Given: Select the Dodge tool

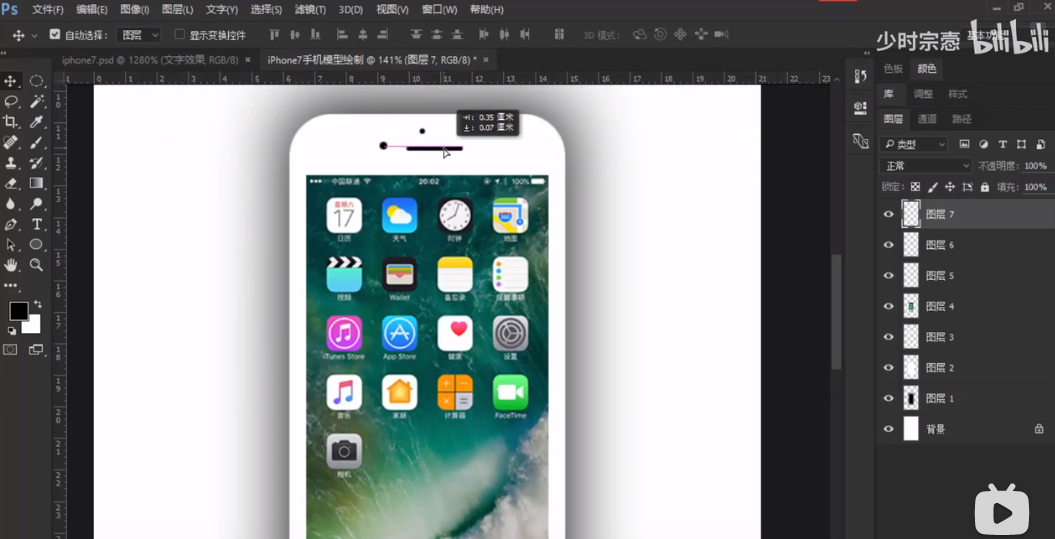Looking at the screenshot, I should tap(36, 203).
